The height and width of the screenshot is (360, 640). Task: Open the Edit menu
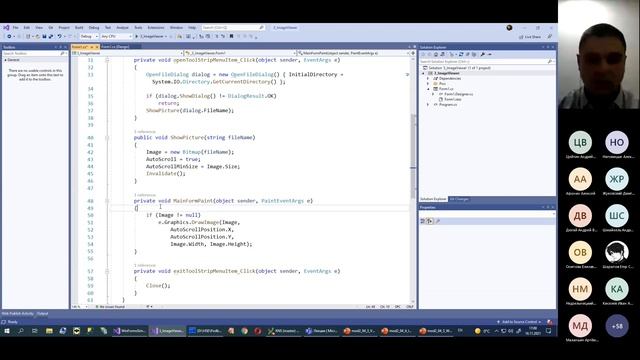[27, 27]
